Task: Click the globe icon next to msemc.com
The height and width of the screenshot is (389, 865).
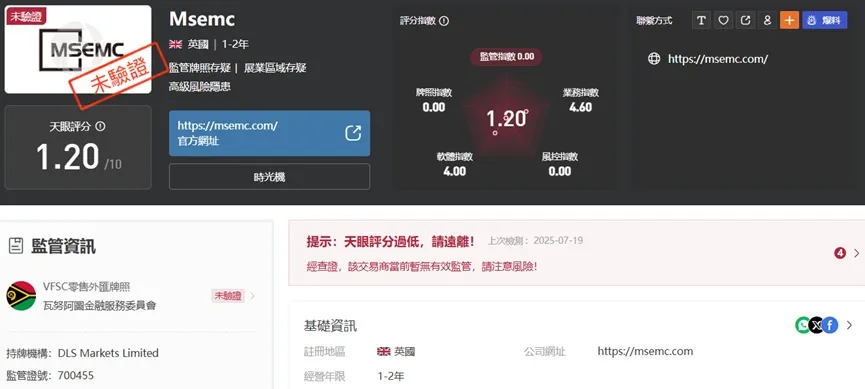Action: pos(654,59)
